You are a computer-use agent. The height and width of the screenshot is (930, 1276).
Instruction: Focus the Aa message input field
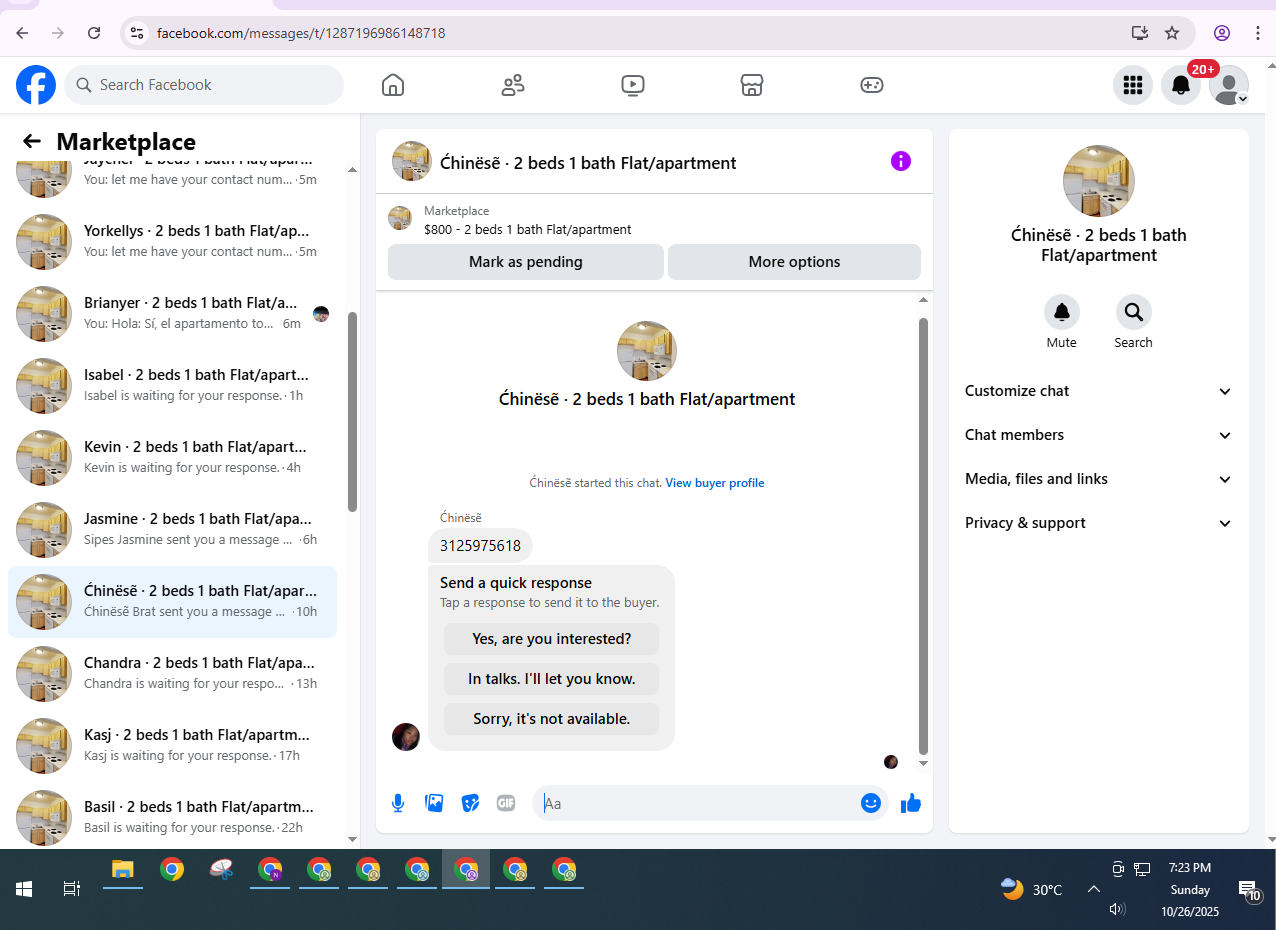tap(697, 803)
